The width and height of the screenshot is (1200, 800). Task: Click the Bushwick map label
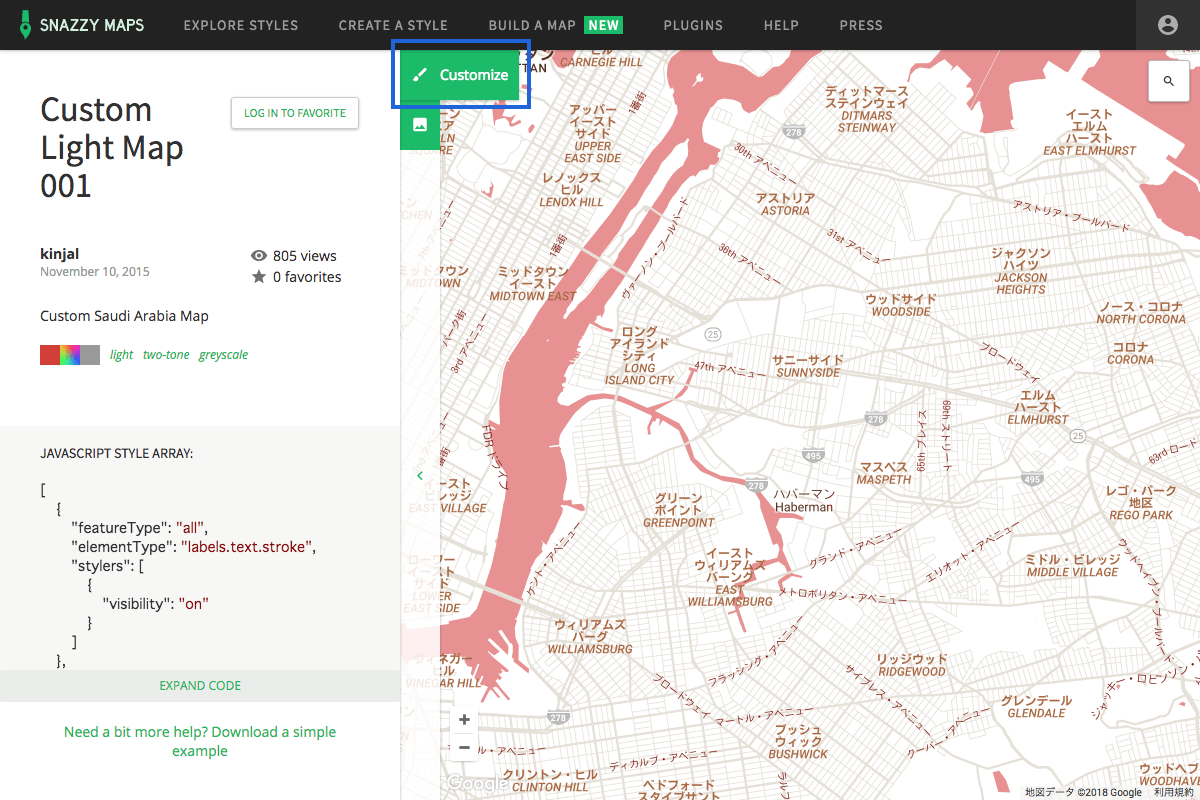click(800, 742)
